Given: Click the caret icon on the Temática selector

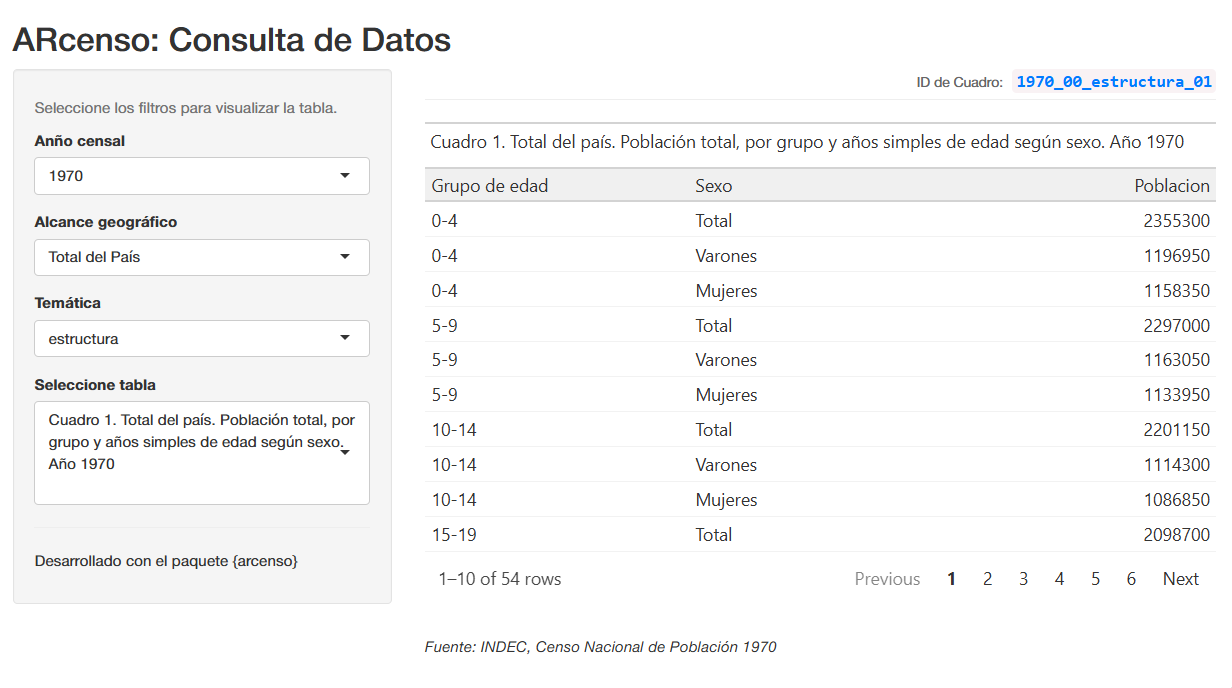Looking at the screenshot, I should [x=346, y=338].
